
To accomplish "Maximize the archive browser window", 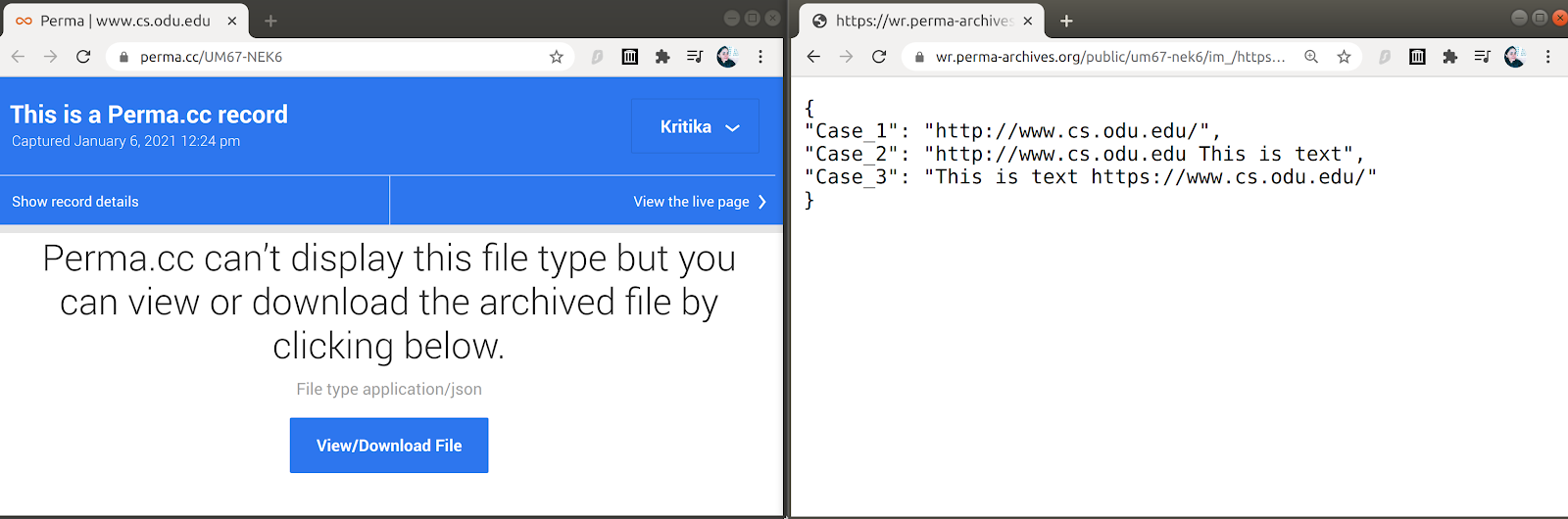I will (1540, 18).
